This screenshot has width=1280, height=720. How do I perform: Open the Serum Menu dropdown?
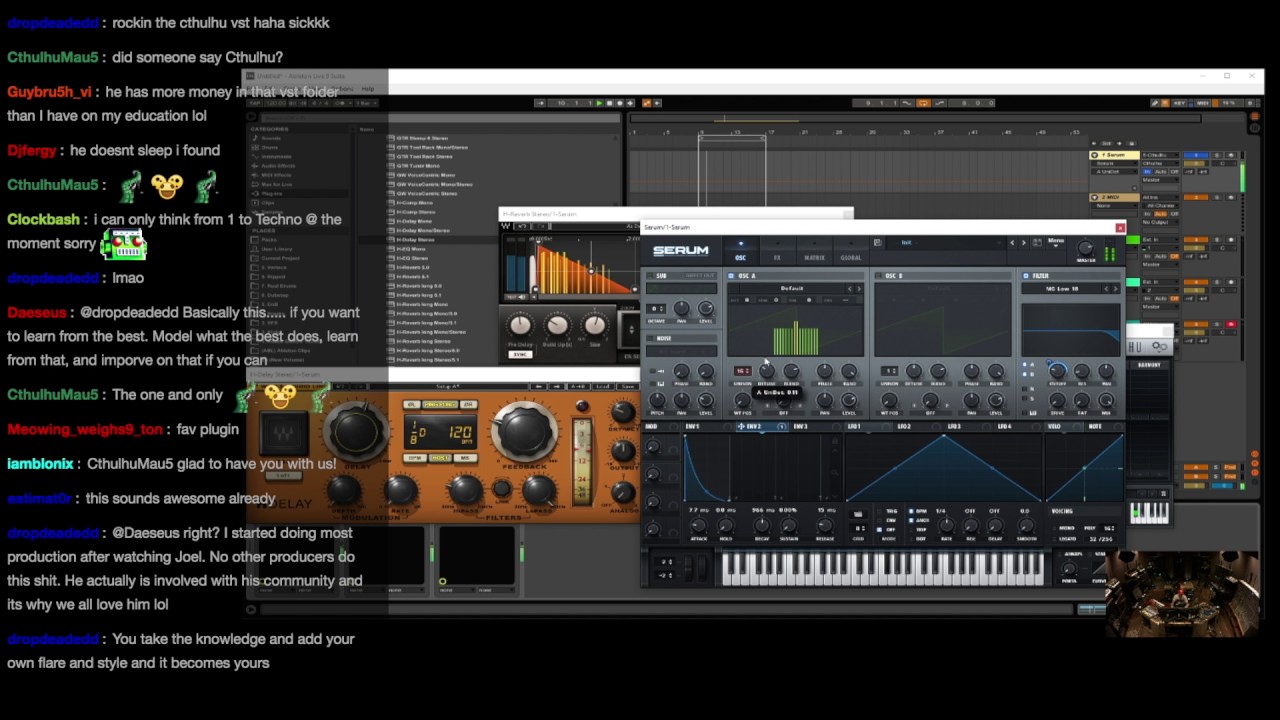1055,241
